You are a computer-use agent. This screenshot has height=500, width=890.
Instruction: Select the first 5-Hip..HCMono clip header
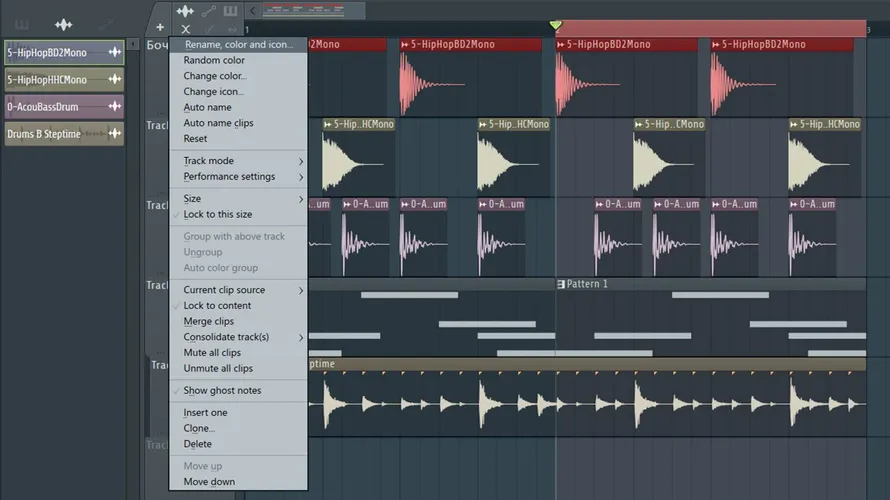click(x=359, y=124)
